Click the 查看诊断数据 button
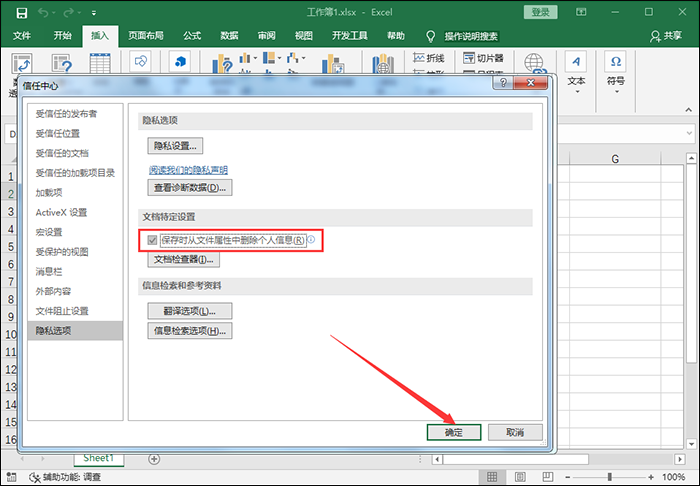 tap(190, 187)
